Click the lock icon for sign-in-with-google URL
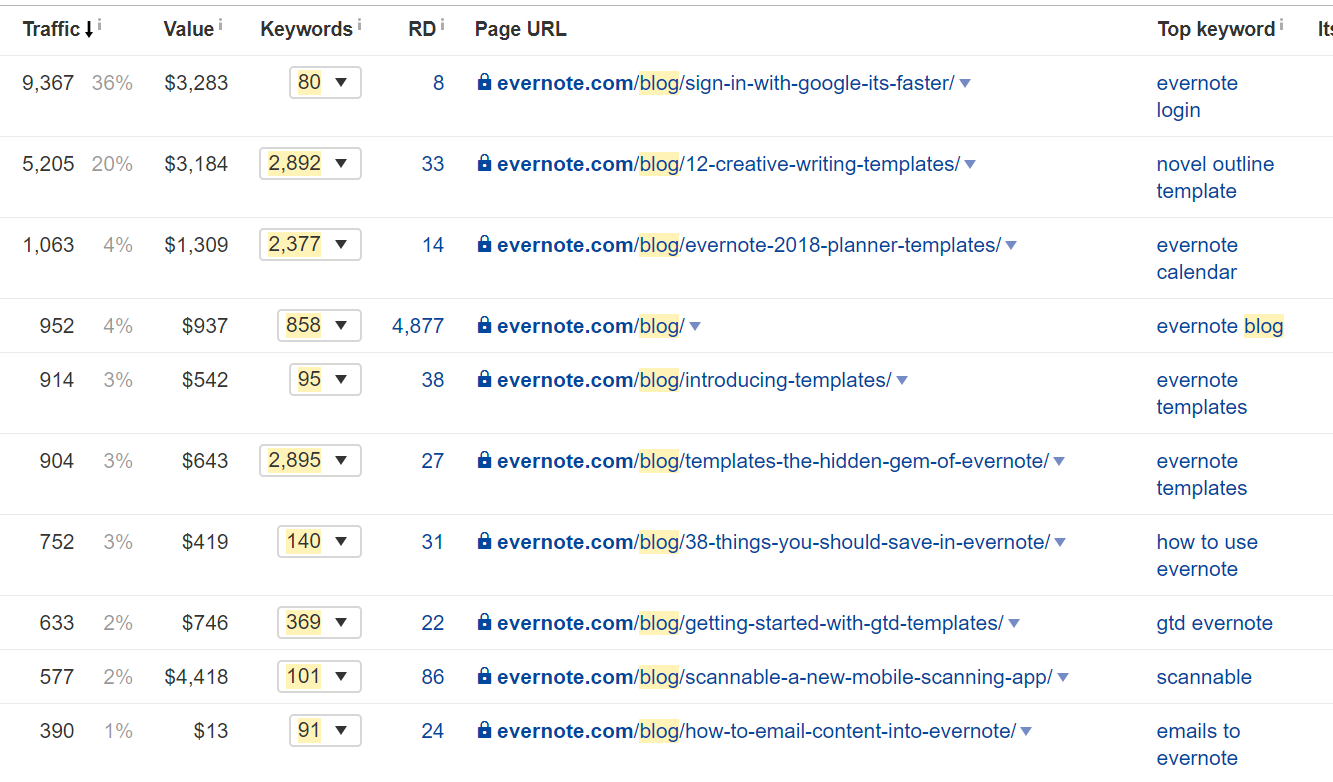 coord(484,82)
